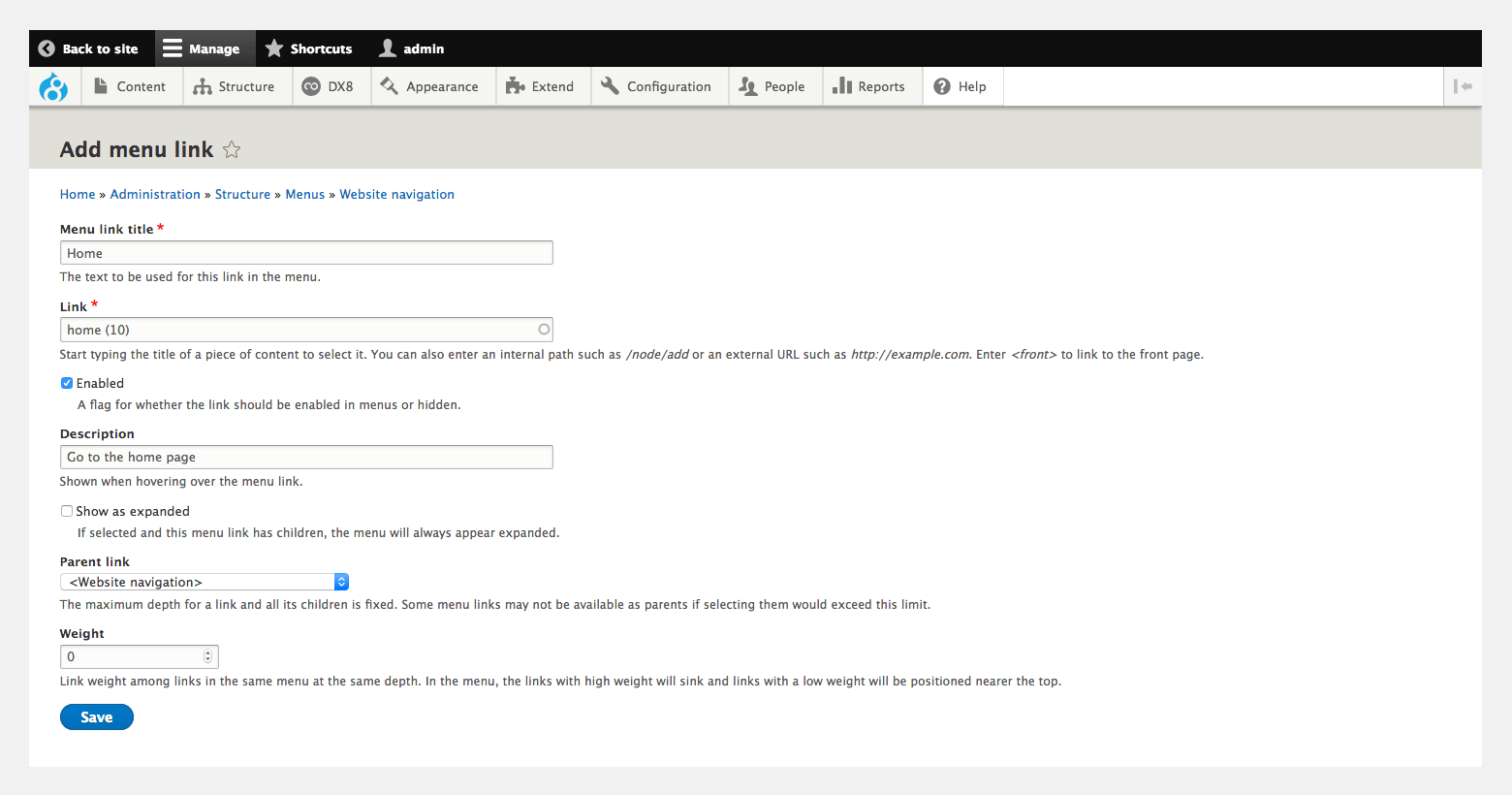Open the Help menu item
This screenshot has height=795, width=1512.
tap(962, 86)
